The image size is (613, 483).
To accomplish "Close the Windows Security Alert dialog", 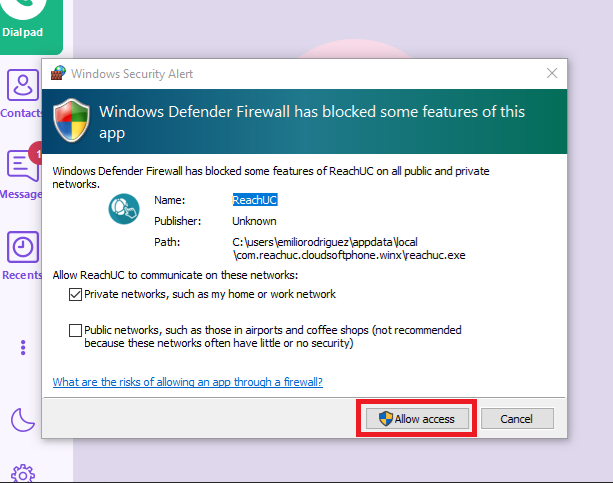I will coord(552,73).
